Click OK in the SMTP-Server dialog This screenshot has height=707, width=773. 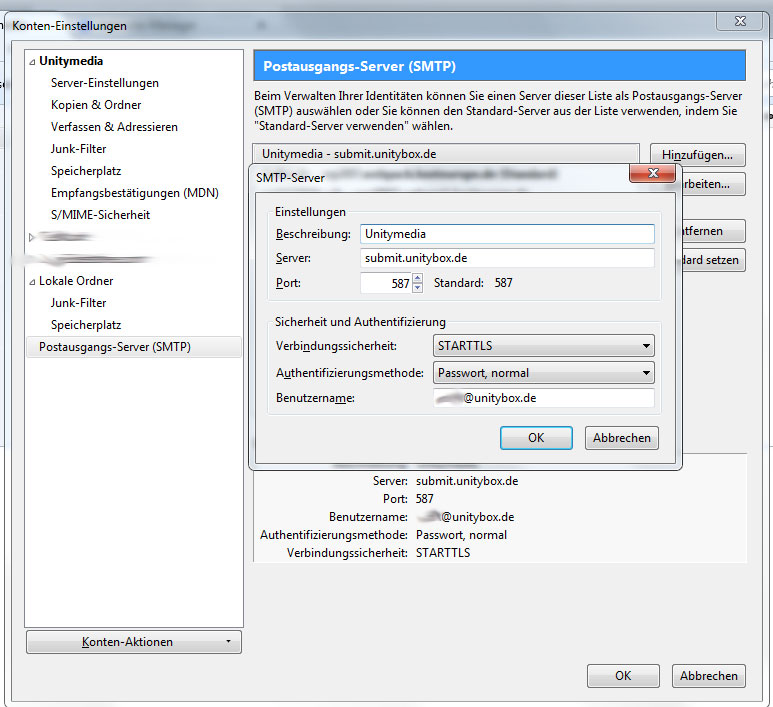pyautogui.click(x=536, y=438)
